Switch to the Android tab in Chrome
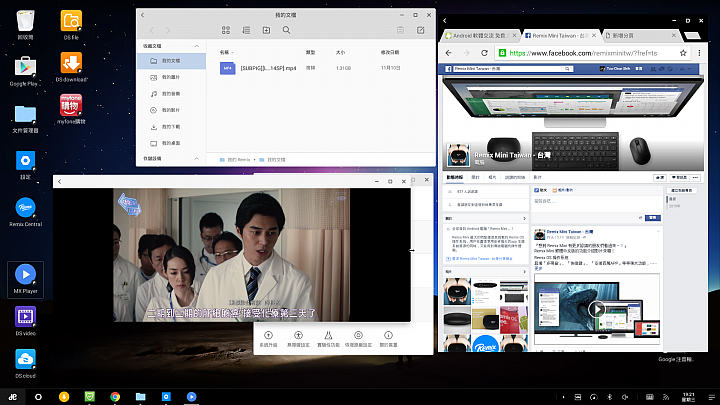The width and height of the screenshot is (720, 405). 478,35
